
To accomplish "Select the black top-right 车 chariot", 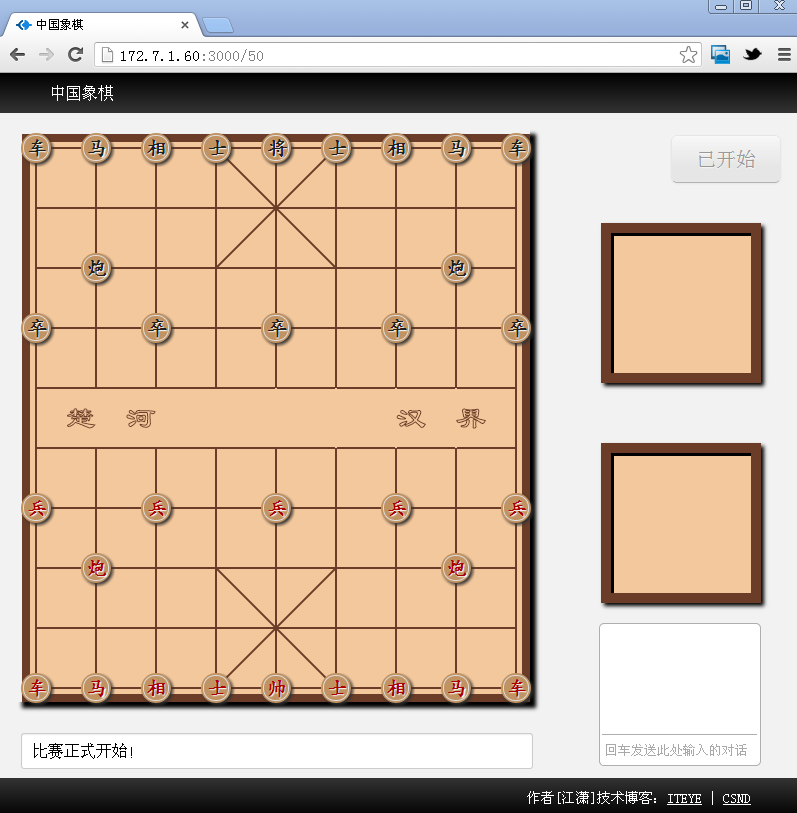I will pos(516,149).
